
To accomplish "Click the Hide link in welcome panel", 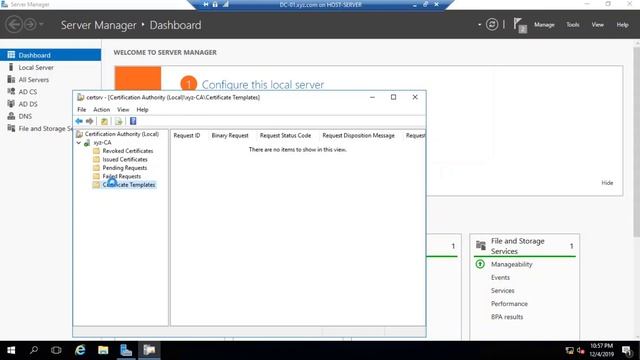I will pos(607,183).
